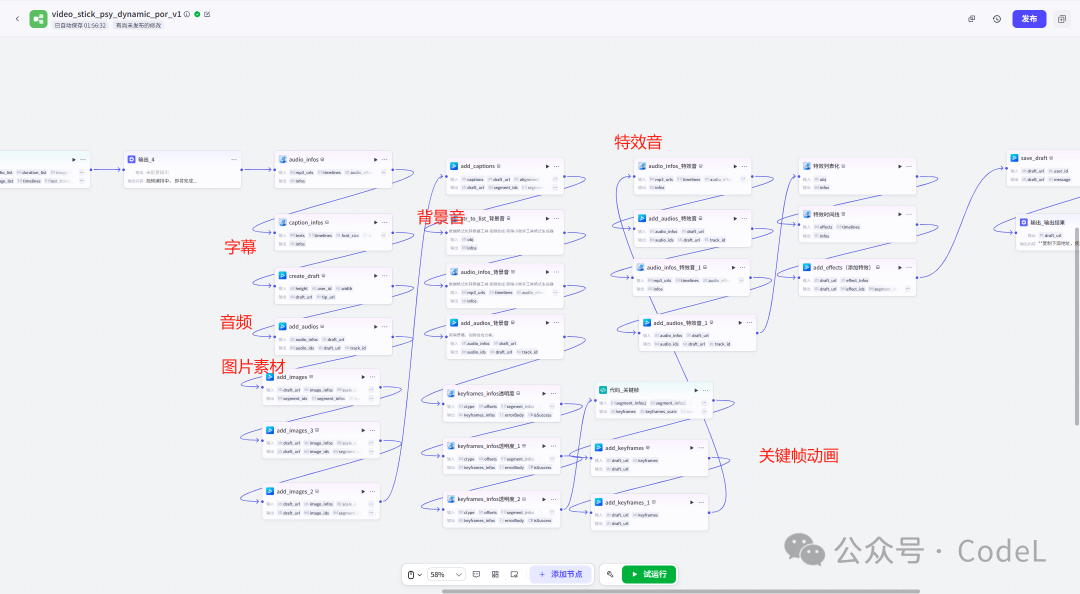The image size is (1080, 594).
Task: Click the green workflow logo icon
Action: point(38,19)
